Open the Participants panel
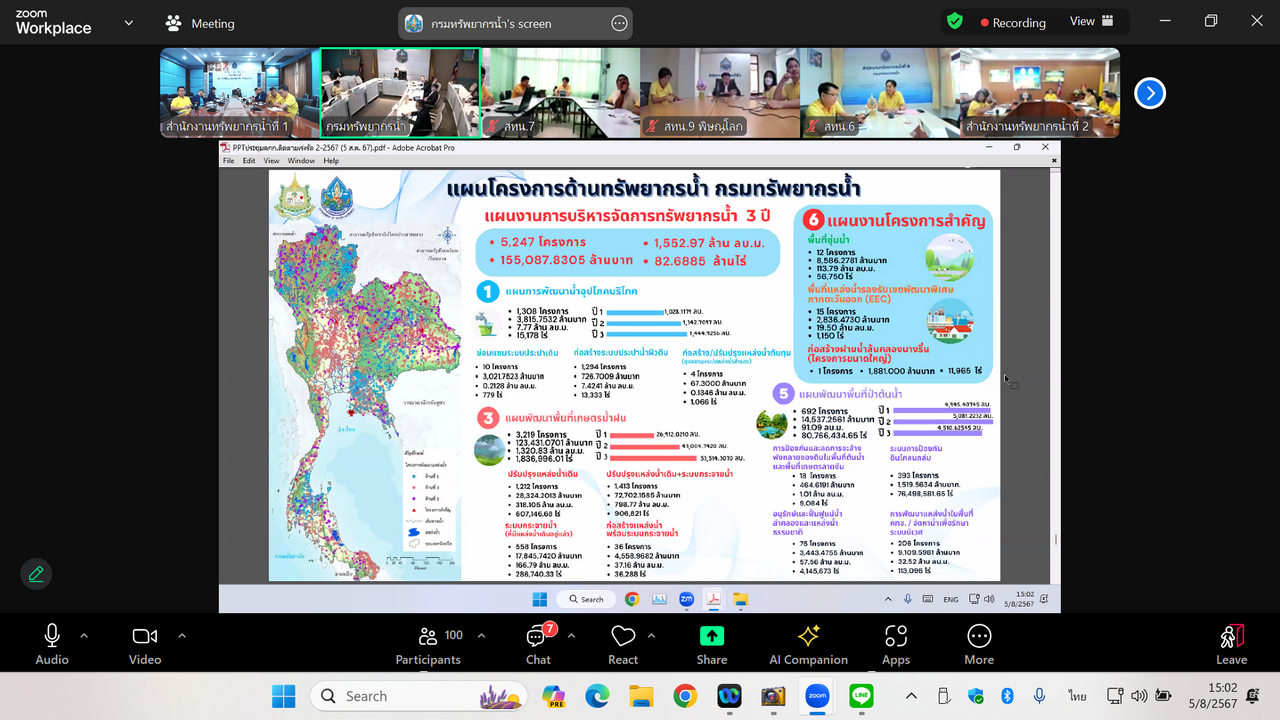Viewport: 1280px width, 720px height. [x=428, y=643]
